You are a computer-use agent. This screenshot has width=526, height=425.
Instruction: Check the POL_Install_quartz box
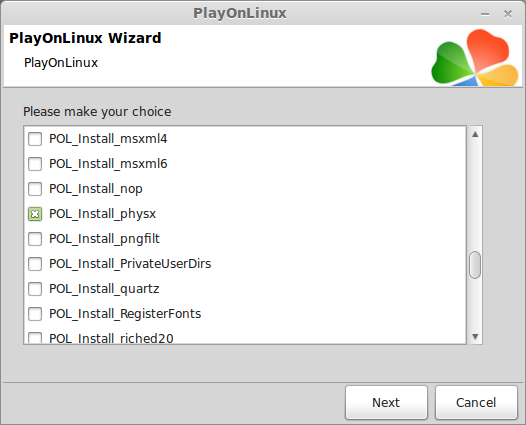(35, 289)
